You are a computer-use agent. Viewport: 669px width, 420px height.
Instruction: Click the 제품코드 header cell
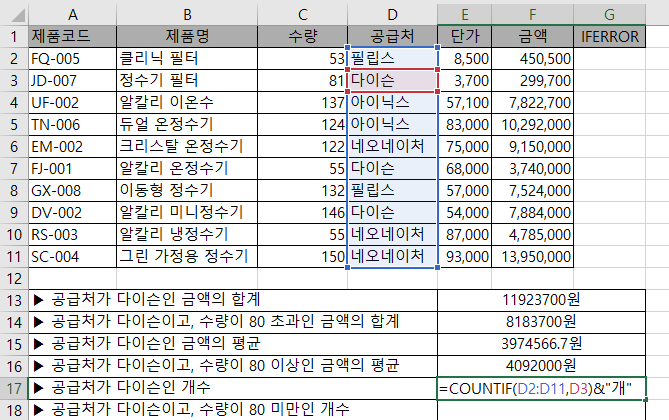tap(73, 37)
